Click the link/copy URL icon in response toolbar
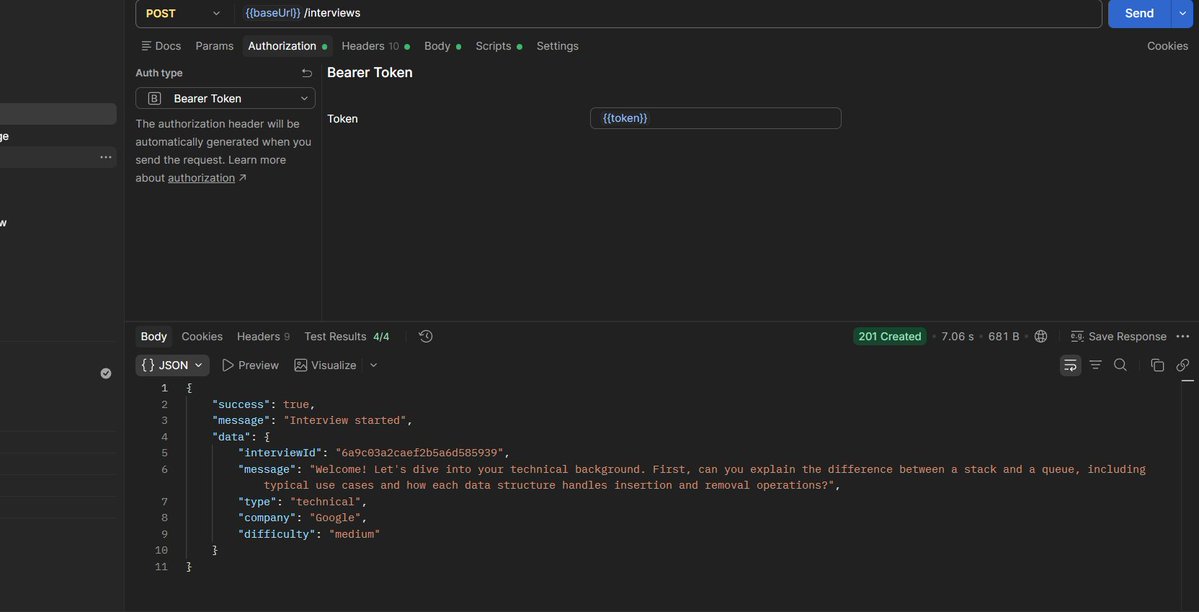Viewport: 1199px width, 612px height. [1182, 366]
